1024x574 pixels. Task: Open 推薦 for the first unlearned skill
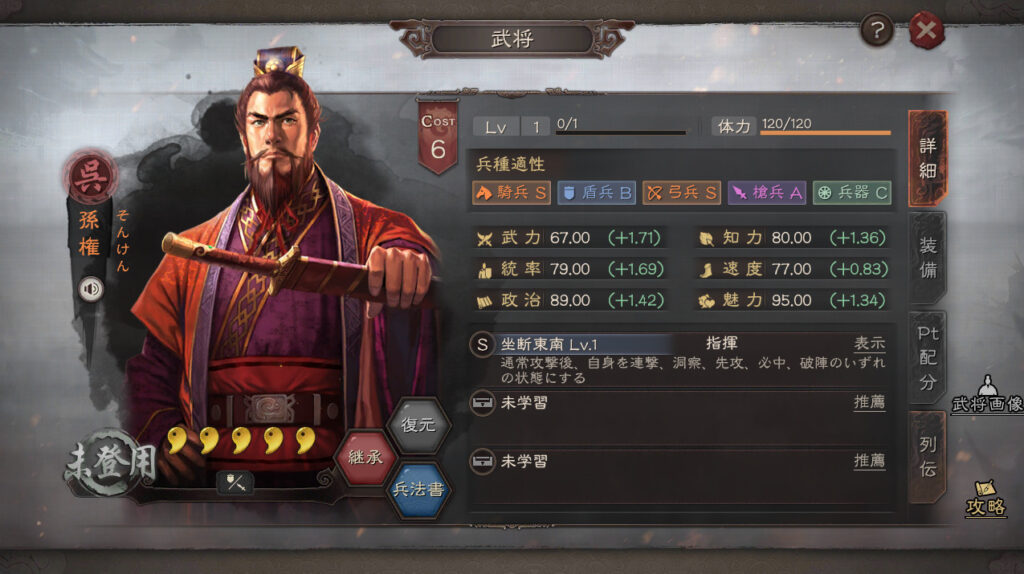coord(869,402)
